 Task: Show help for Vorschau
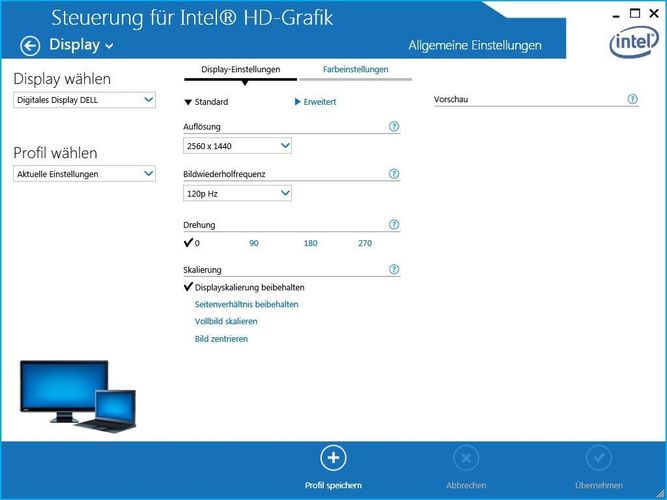tap(633, 99)
